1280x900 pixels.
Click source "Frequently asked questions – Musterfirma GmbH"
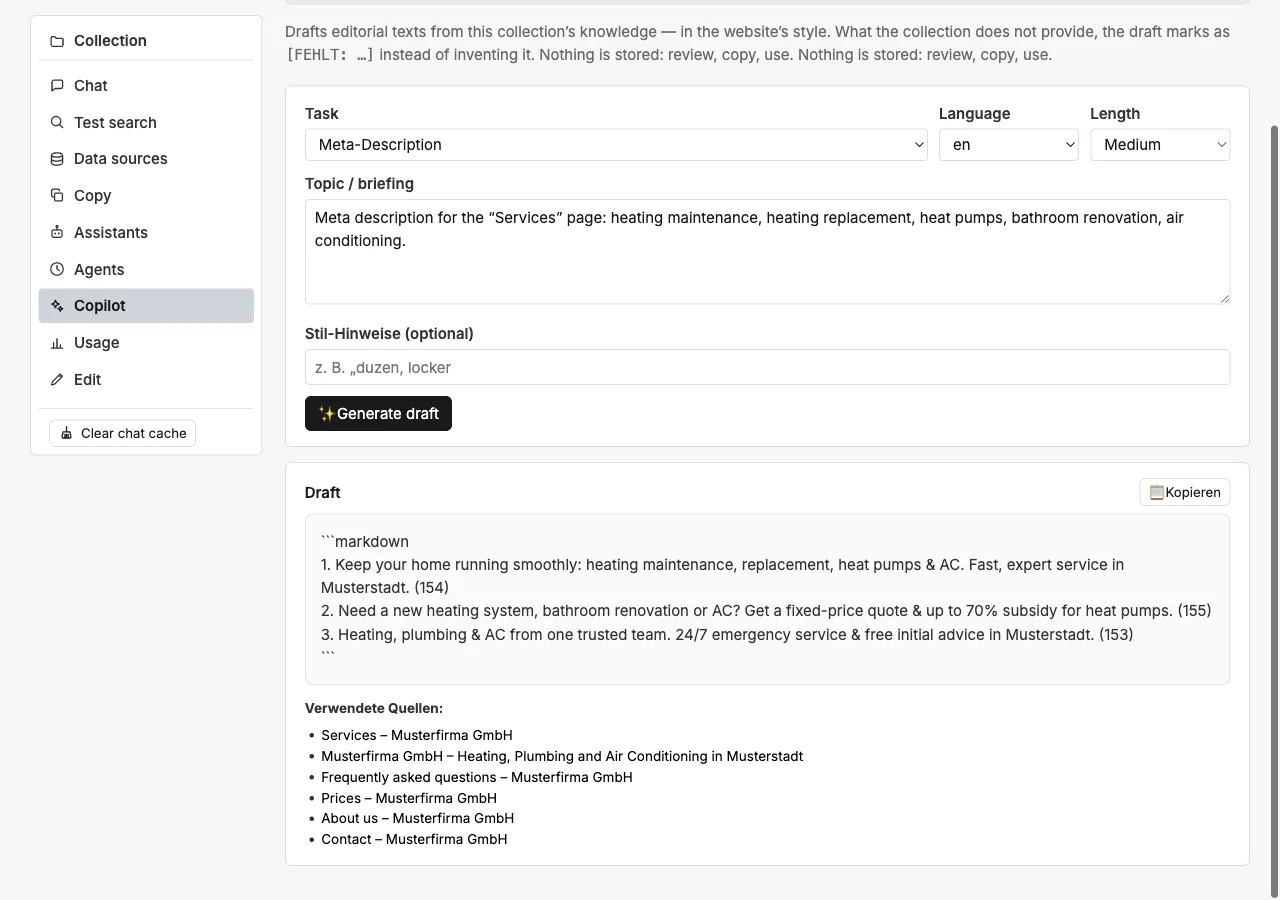coord(477,777)
